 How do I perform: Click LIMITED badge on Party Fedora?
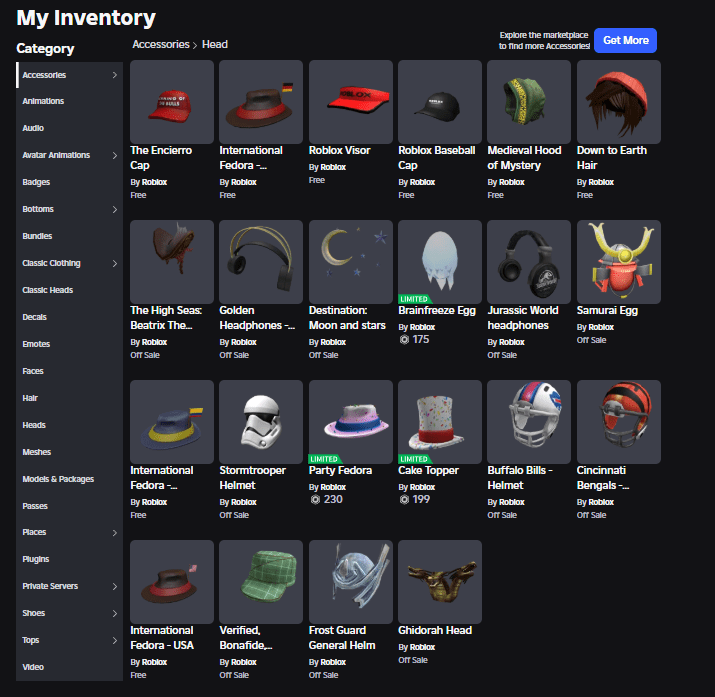(325, 459)
